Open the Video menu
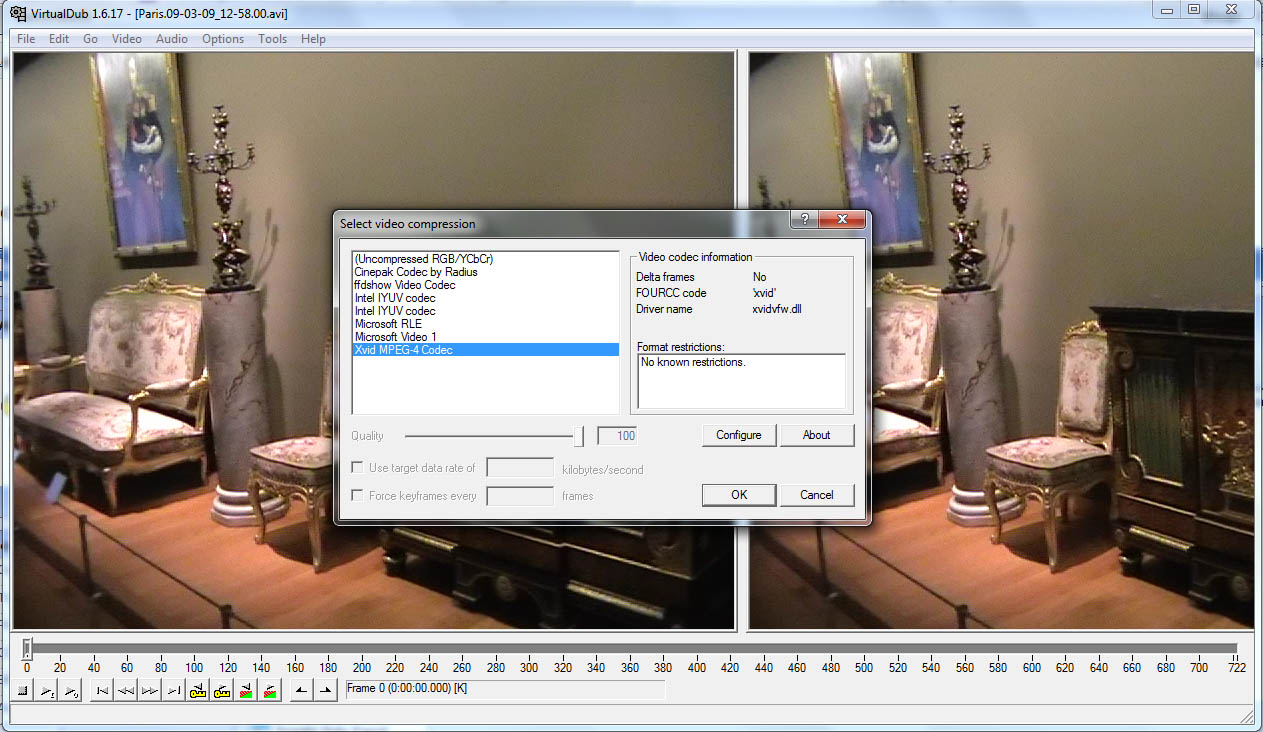1263x732 pixels. point(126,39)
